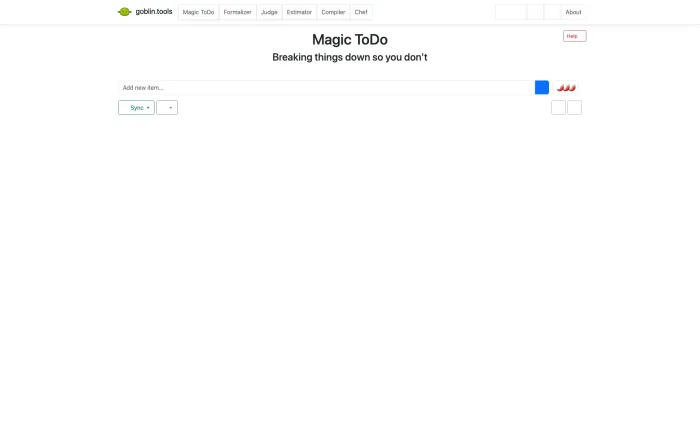The image size is (700, 438).
Task: Expand the unlabeled dropdown beside Sync
Action: [x=167, y=108]
